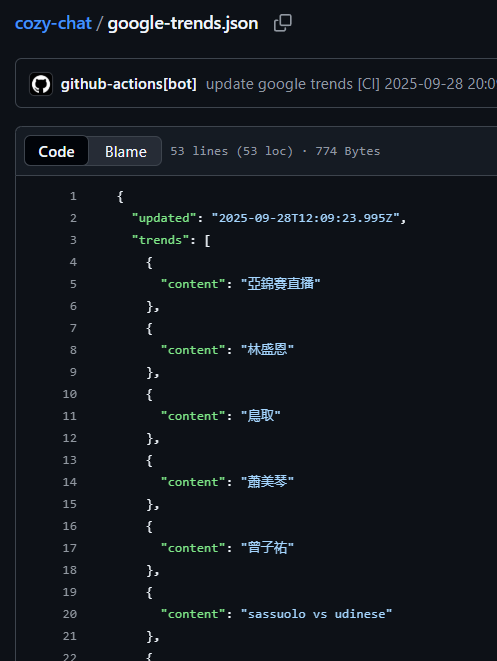Viewport: 497px width, 661px height.
Task: Select line number 2 in the gutter
Action: pyautogui.click(x=73, y=218)
